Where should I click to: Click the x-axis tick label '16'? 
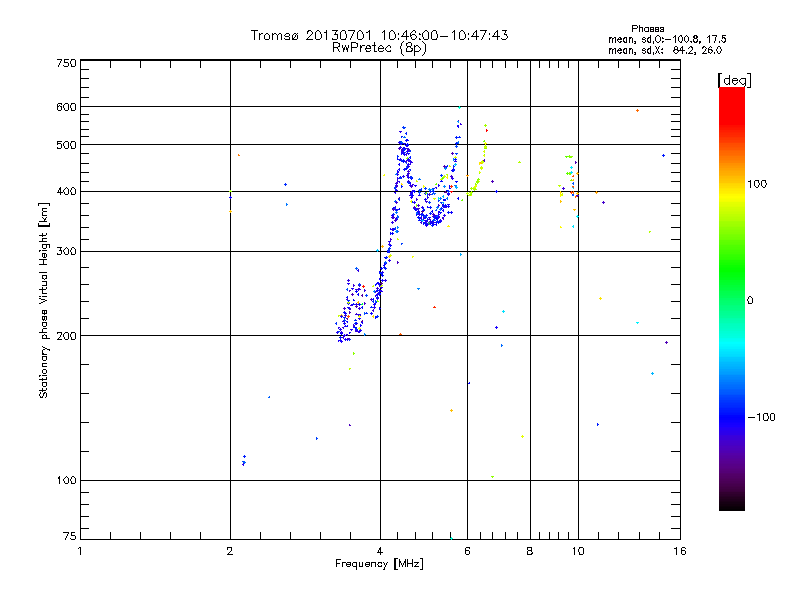pyautogui.click(x=680, y=551)
